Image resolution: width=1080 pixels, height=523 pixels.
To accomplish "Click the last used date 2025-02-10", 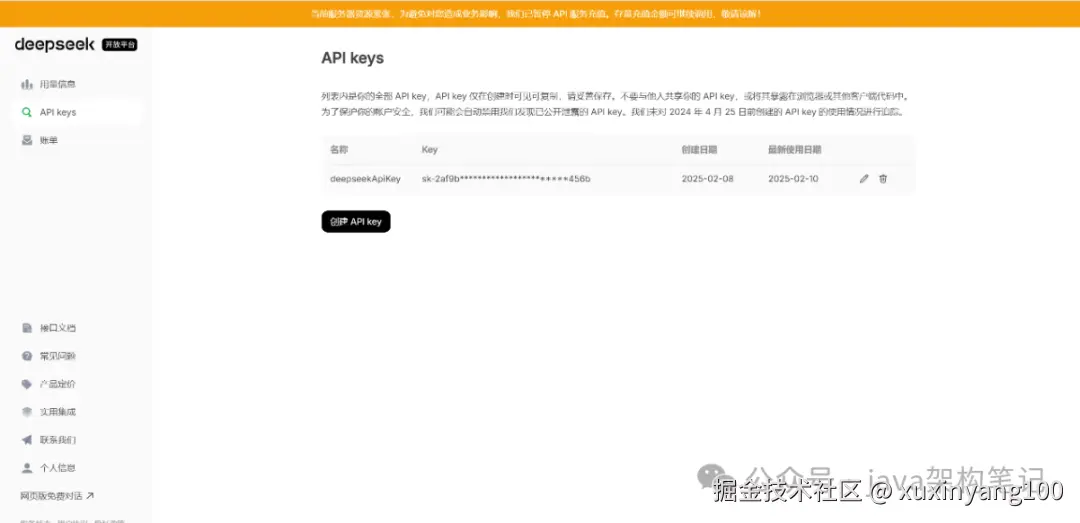I will click(x=793, y=179).
